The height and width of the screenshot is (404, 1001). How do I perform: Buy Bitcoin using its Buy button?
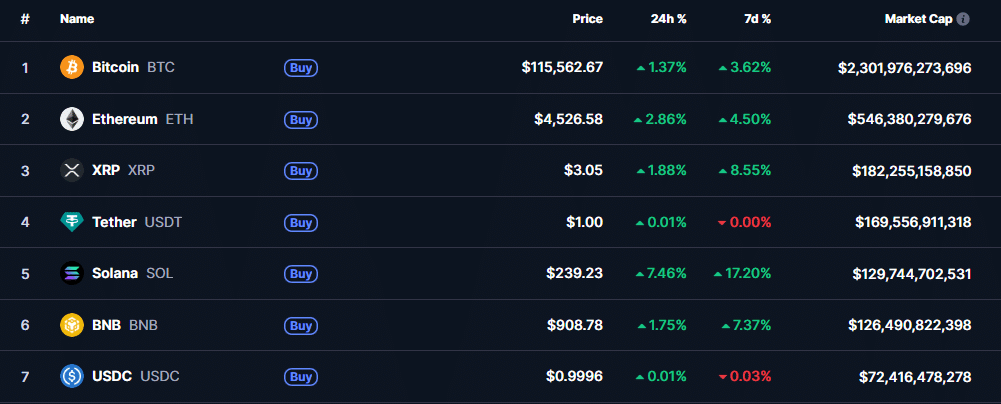(301, 68)
